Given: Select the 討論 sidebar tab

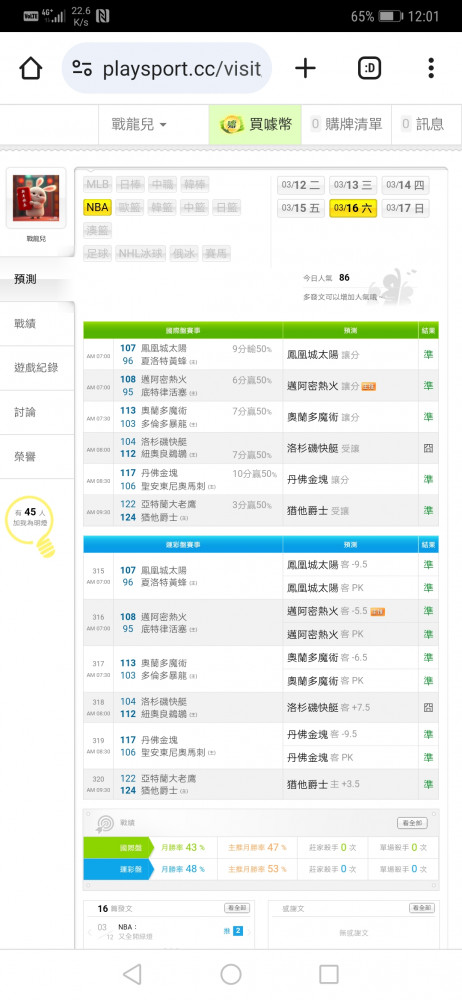Looking at the screenshot, I should [x=37, y=413].
